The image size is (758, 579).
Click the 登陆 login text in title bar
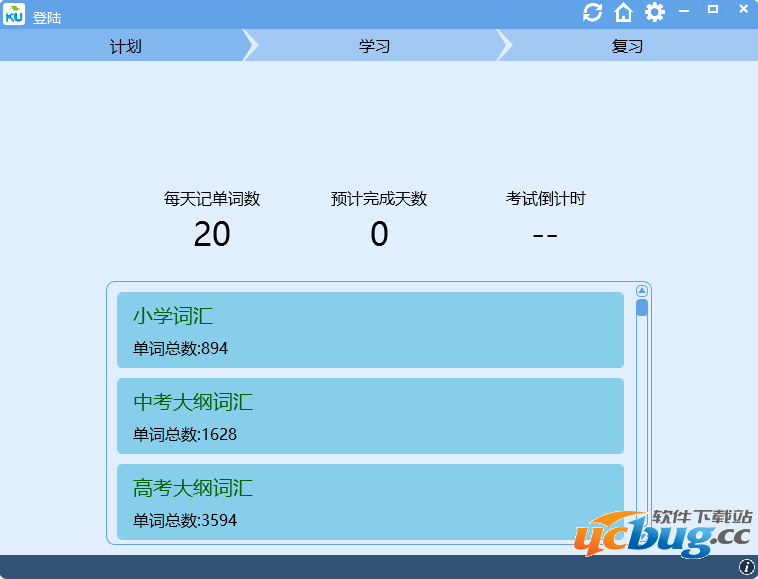47,17
